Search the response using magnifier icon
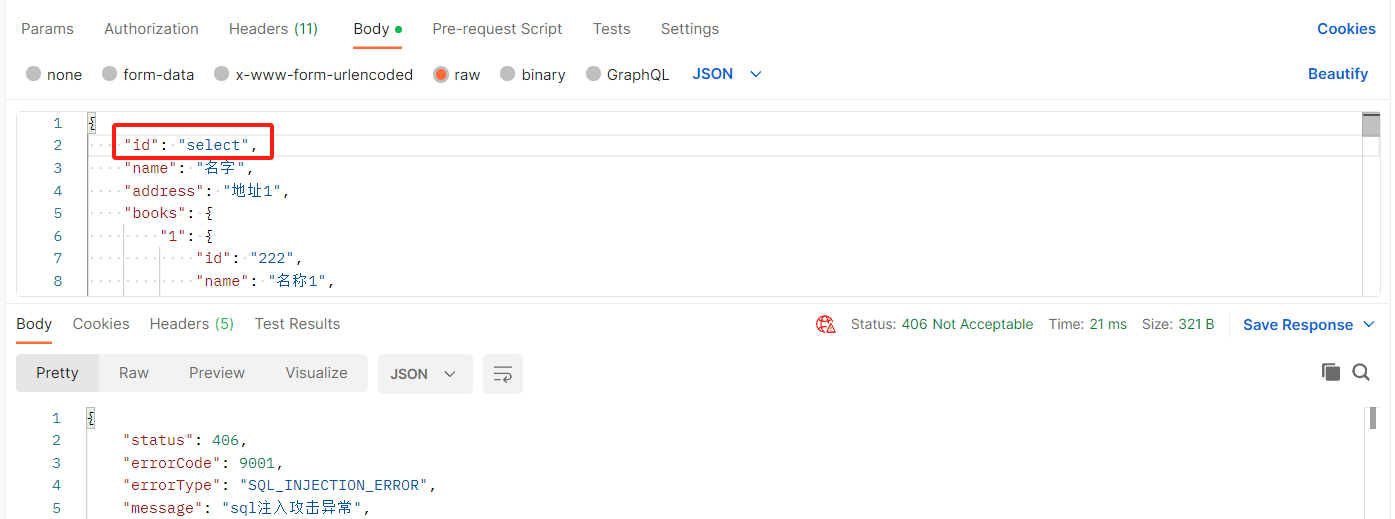The width and height of the screenshot is (1395, 519). [x=1361, y=372]
